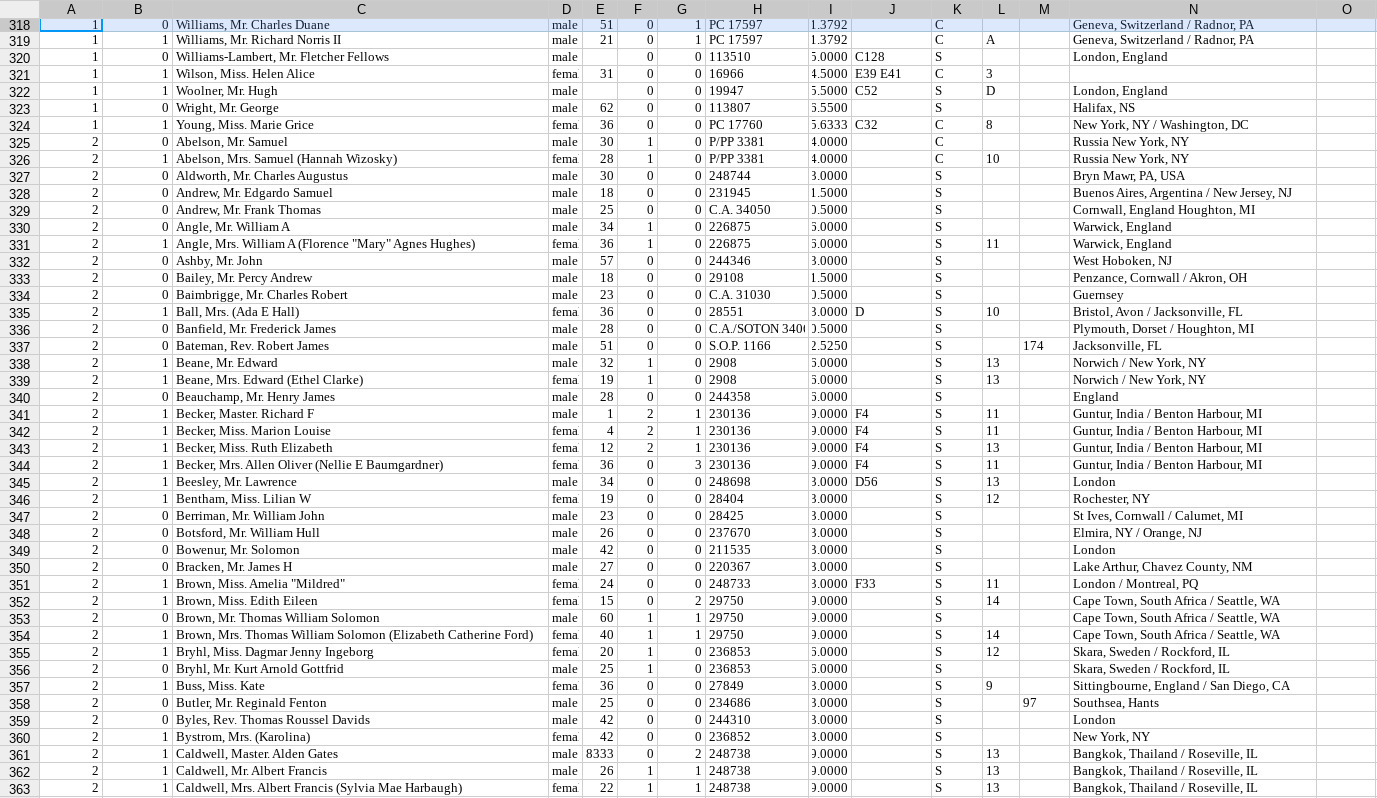Click cell 'Ashby, Mr. John'

[361, 261]
